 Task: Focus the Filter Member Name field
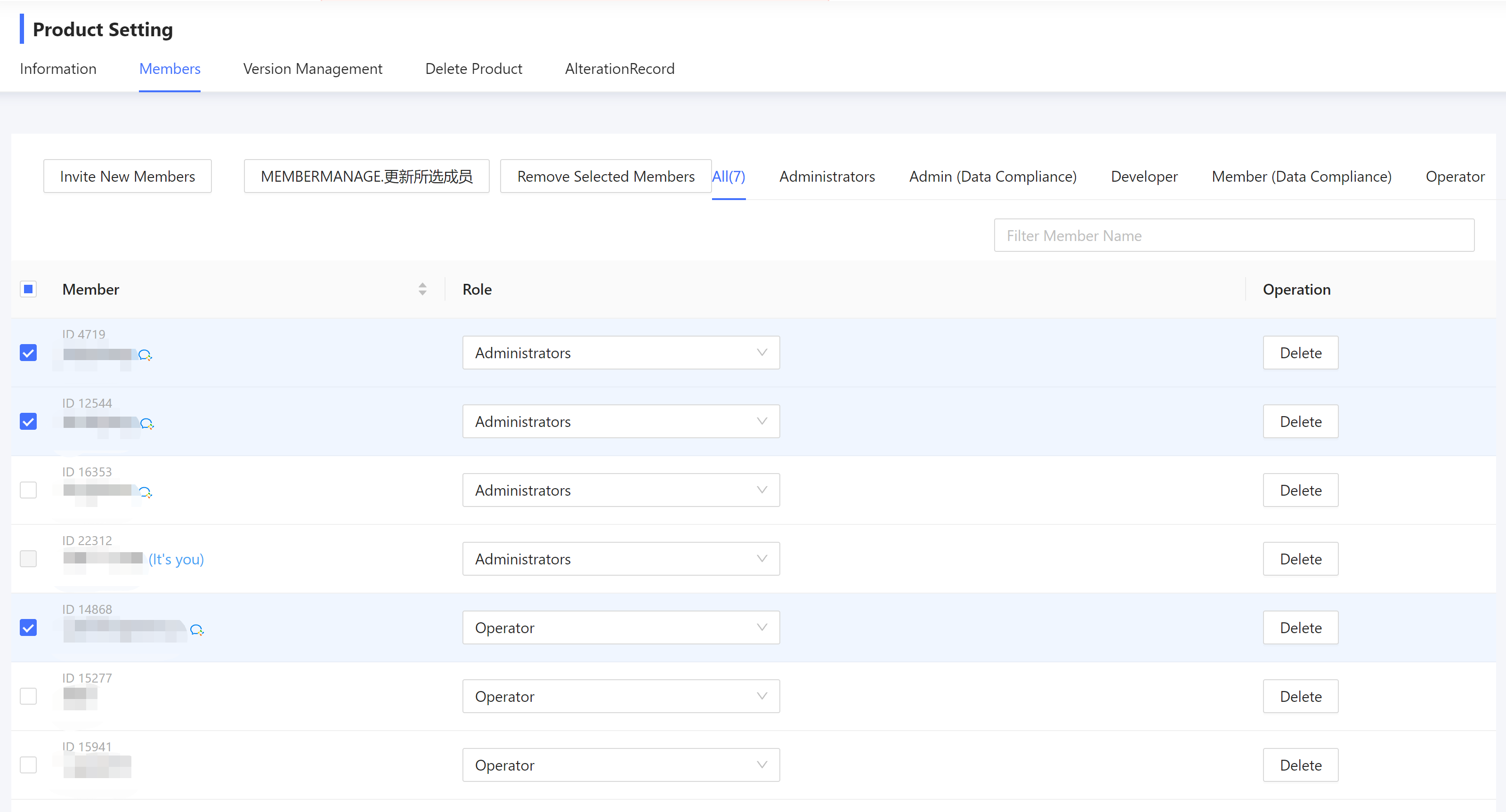tap(1233, 235)
